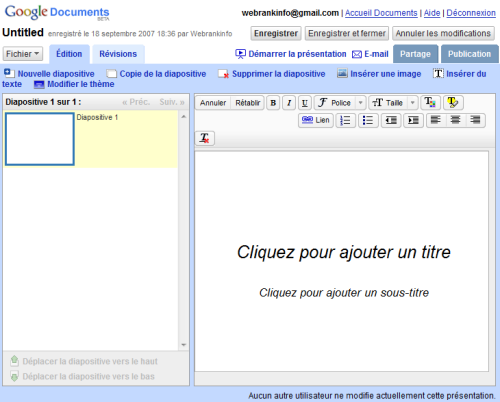Click the « Préc. previous slide link
Viewport: 500px width, 402px height.
tap(136, 102)
